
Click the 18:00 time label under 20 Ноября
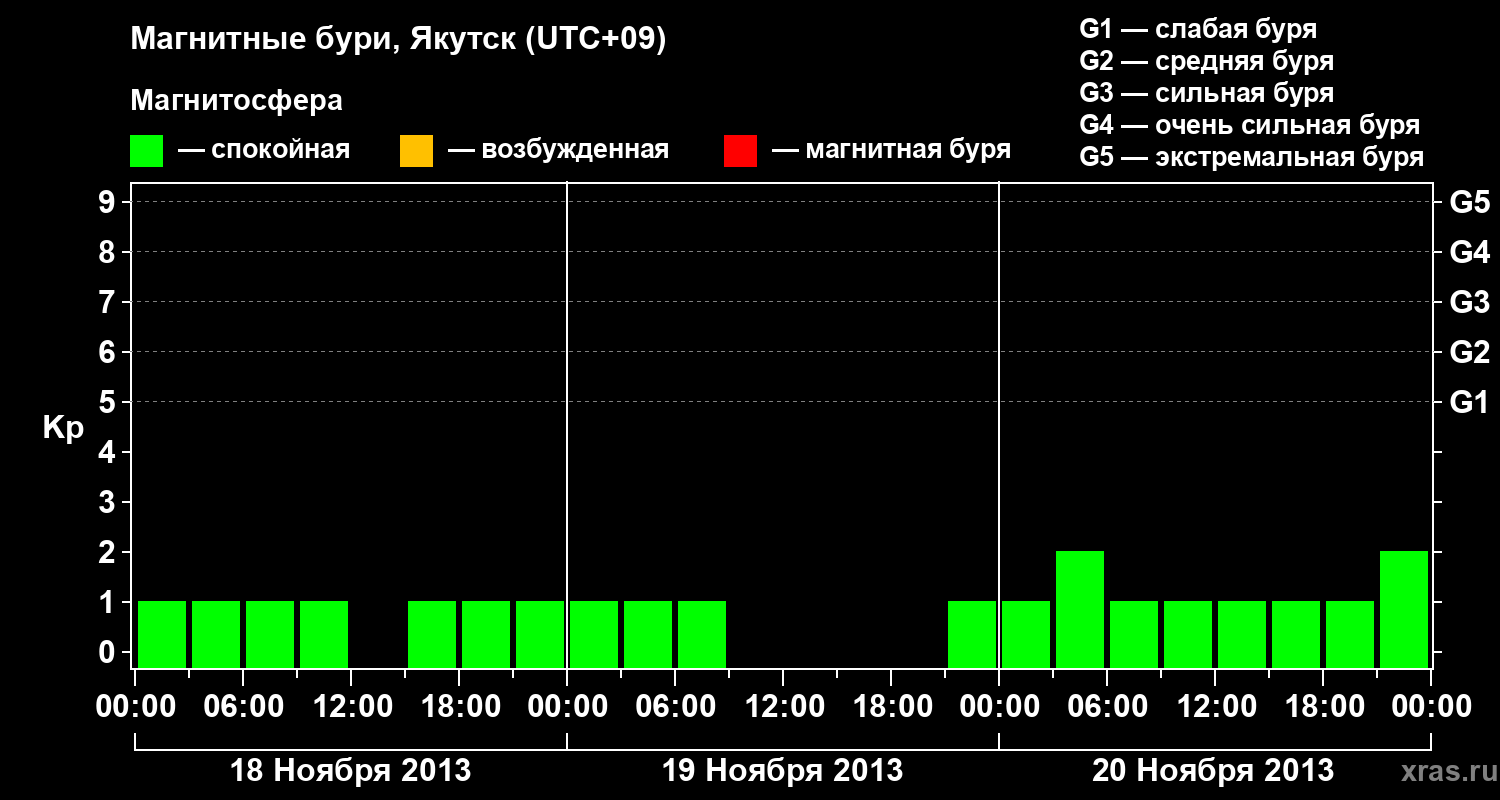1323,706
